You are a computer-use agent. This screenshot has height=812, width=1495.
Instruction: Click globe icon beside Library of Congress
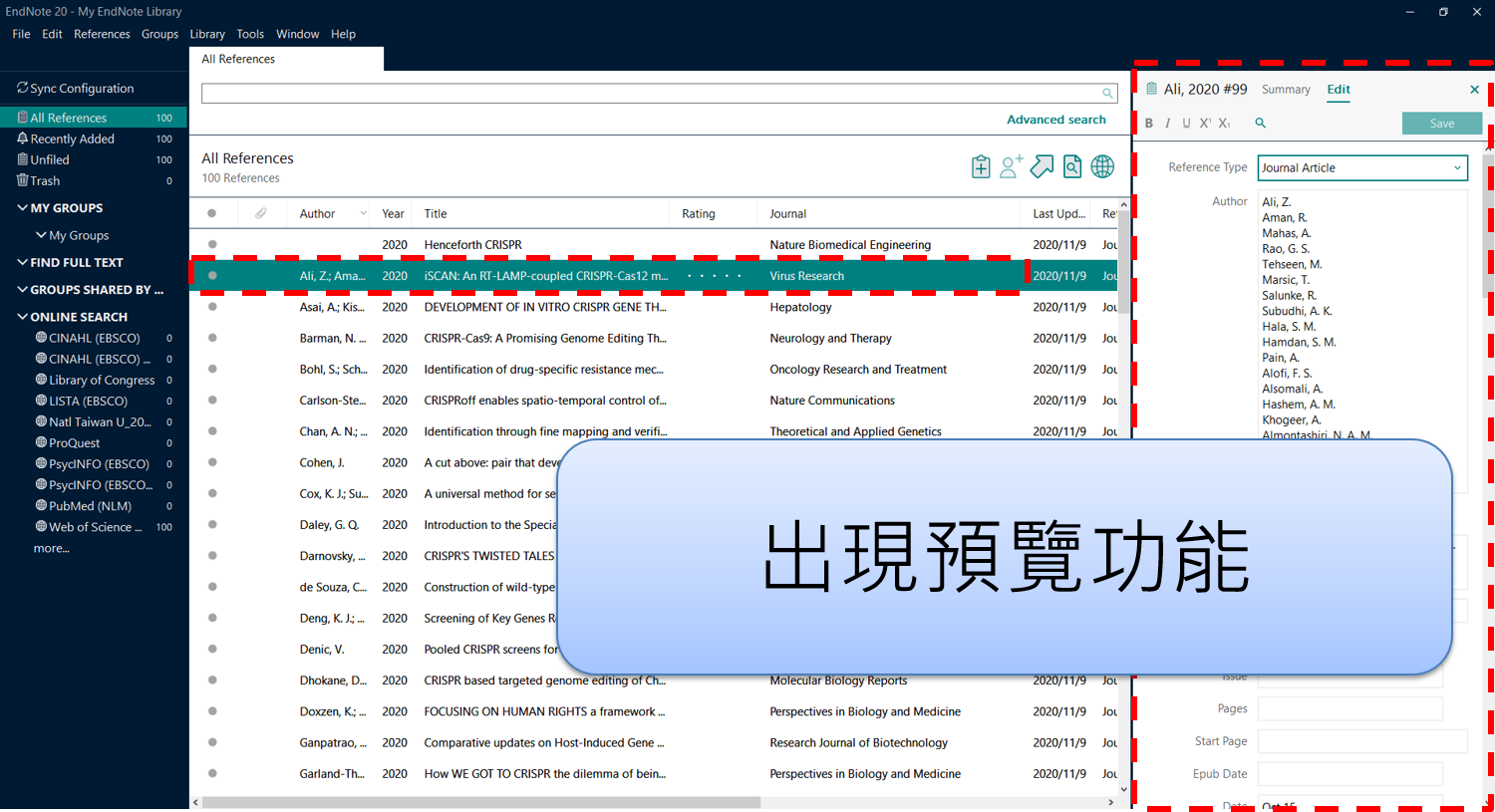click(x=41, y=380)
